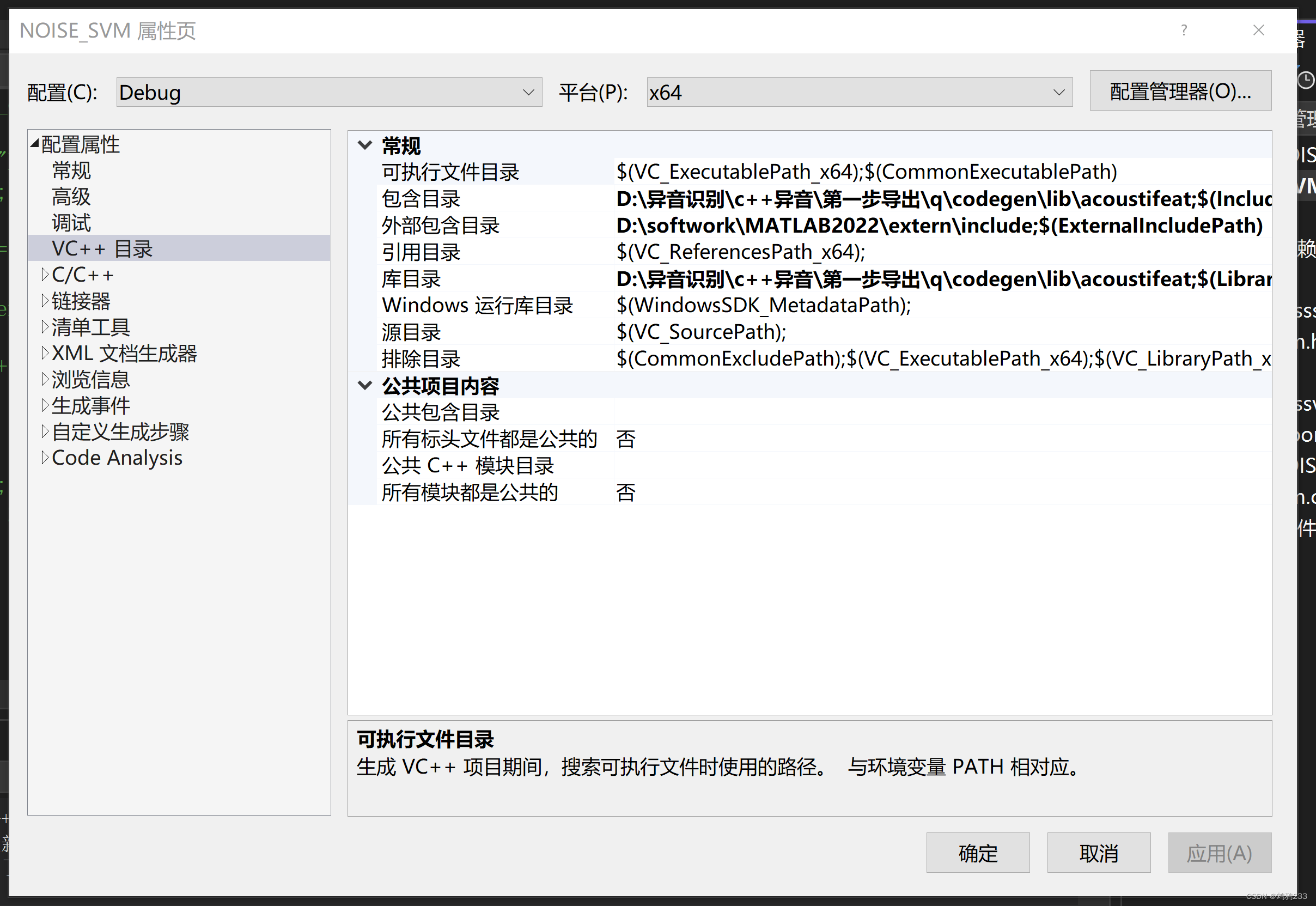
Task: Expand the XML 文档生成器 node
Action: click(45, 353)
